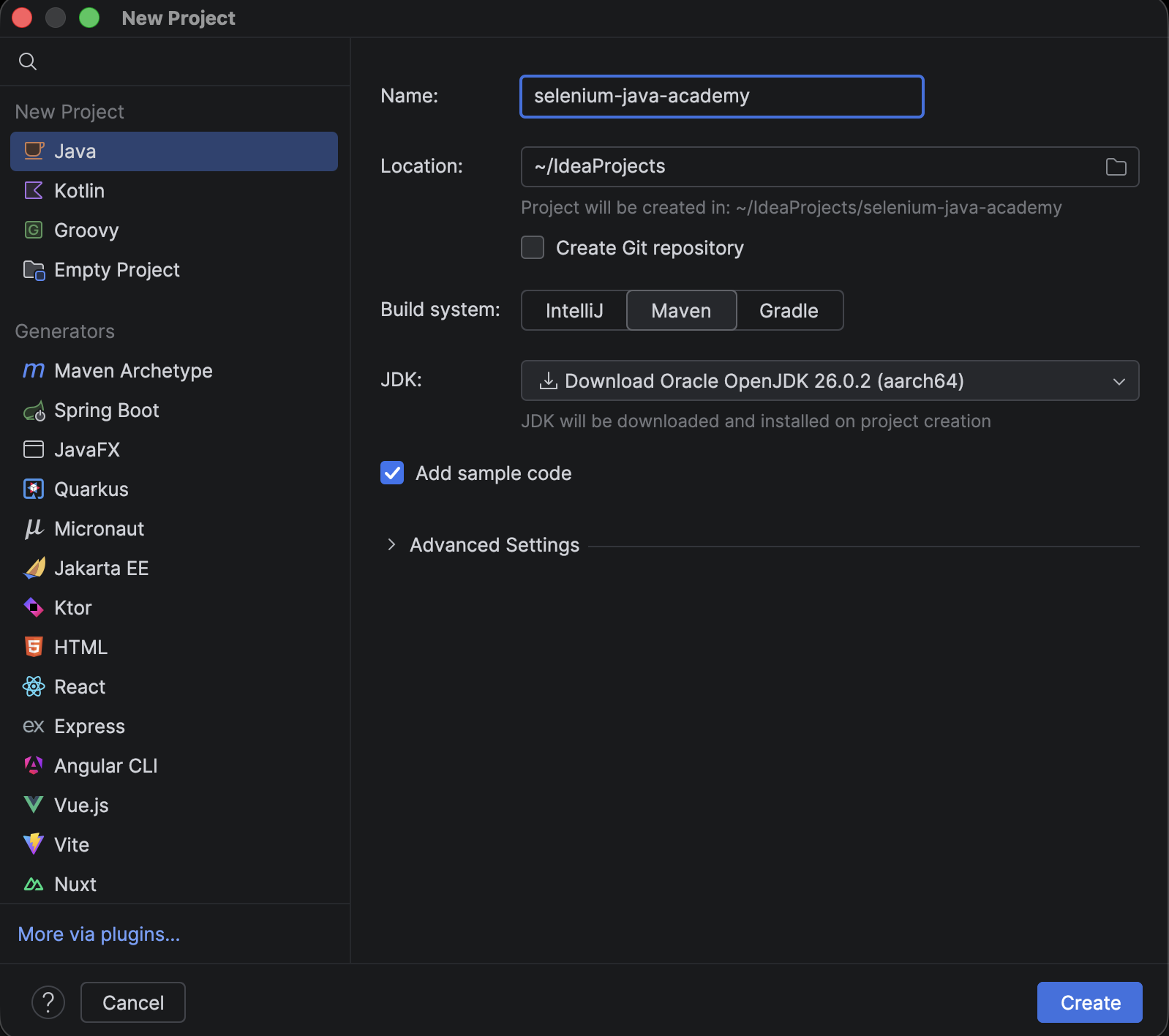Screen dimensions: 1169x1036
Task: Open help with the question mark icon
Action: pyautogui.click(x=48, y=1002)
